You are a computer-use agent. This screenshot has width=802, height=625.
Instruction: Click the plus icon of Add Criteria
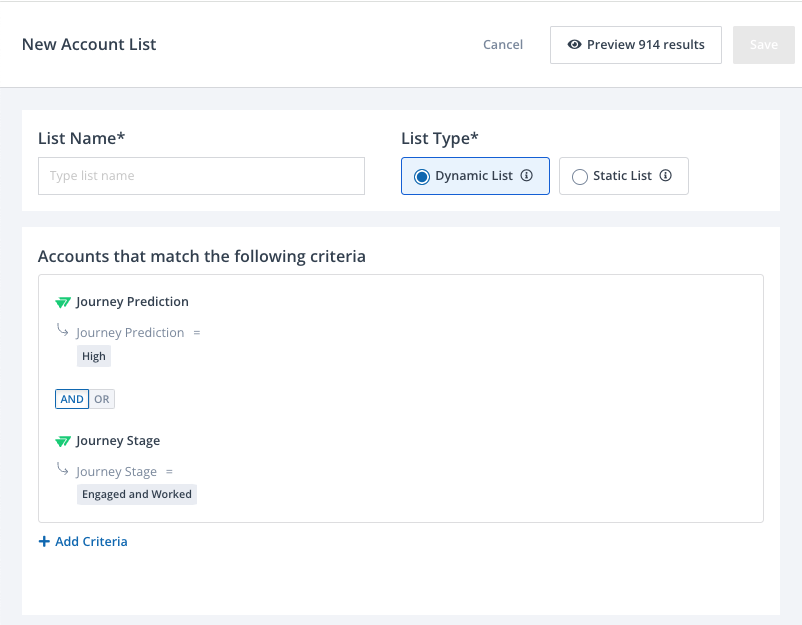pyautogui.click(x=44, y=541)
